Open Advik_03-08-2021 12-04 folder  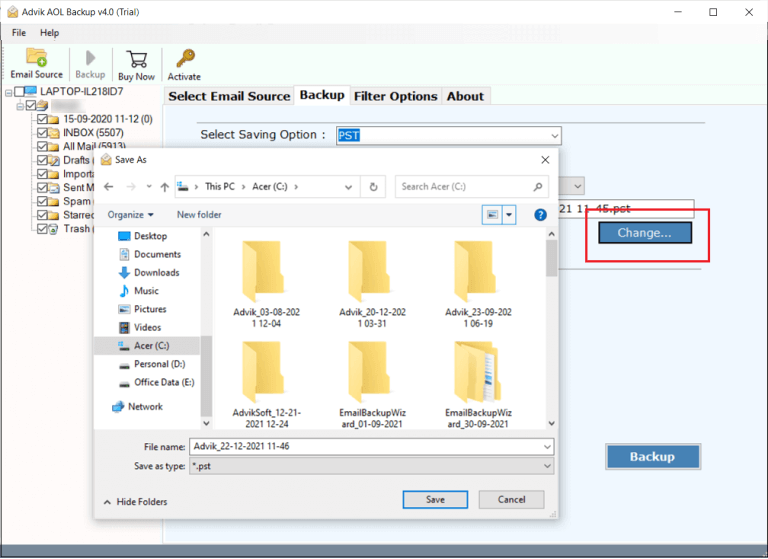tap(266, 285)
